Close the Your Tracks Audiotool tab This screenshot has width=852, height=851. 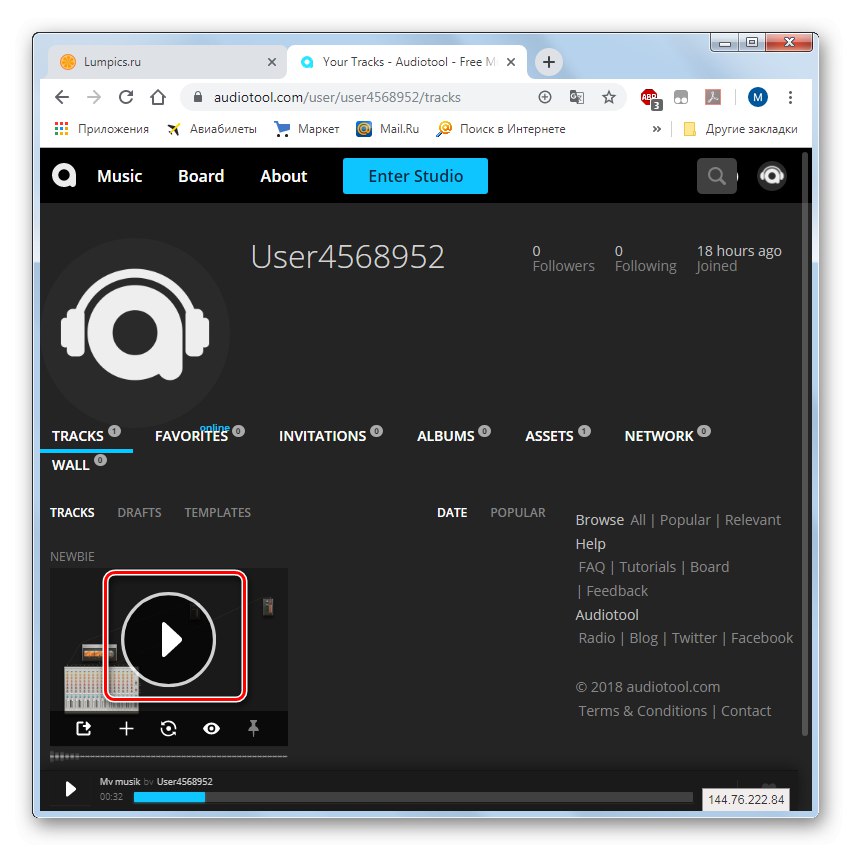point(511,62)
